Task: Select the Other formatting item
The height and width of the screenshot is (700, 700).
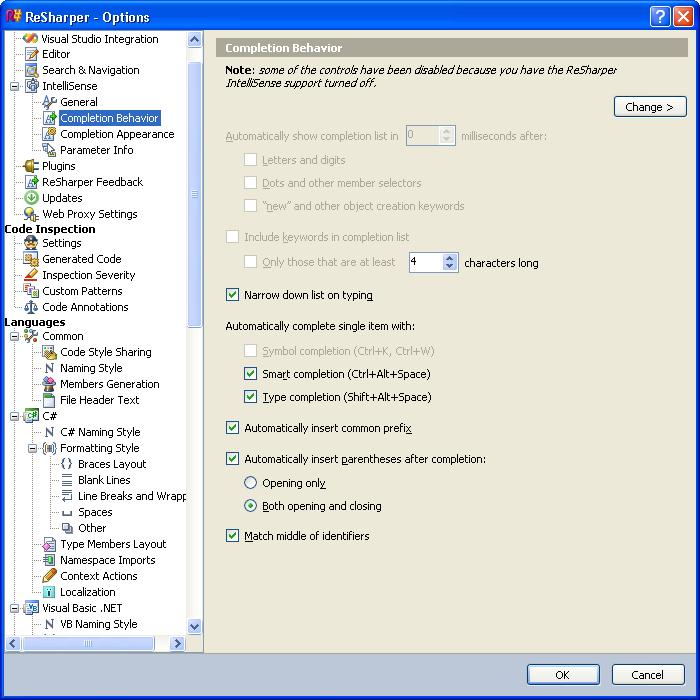Action: point(92,528)
